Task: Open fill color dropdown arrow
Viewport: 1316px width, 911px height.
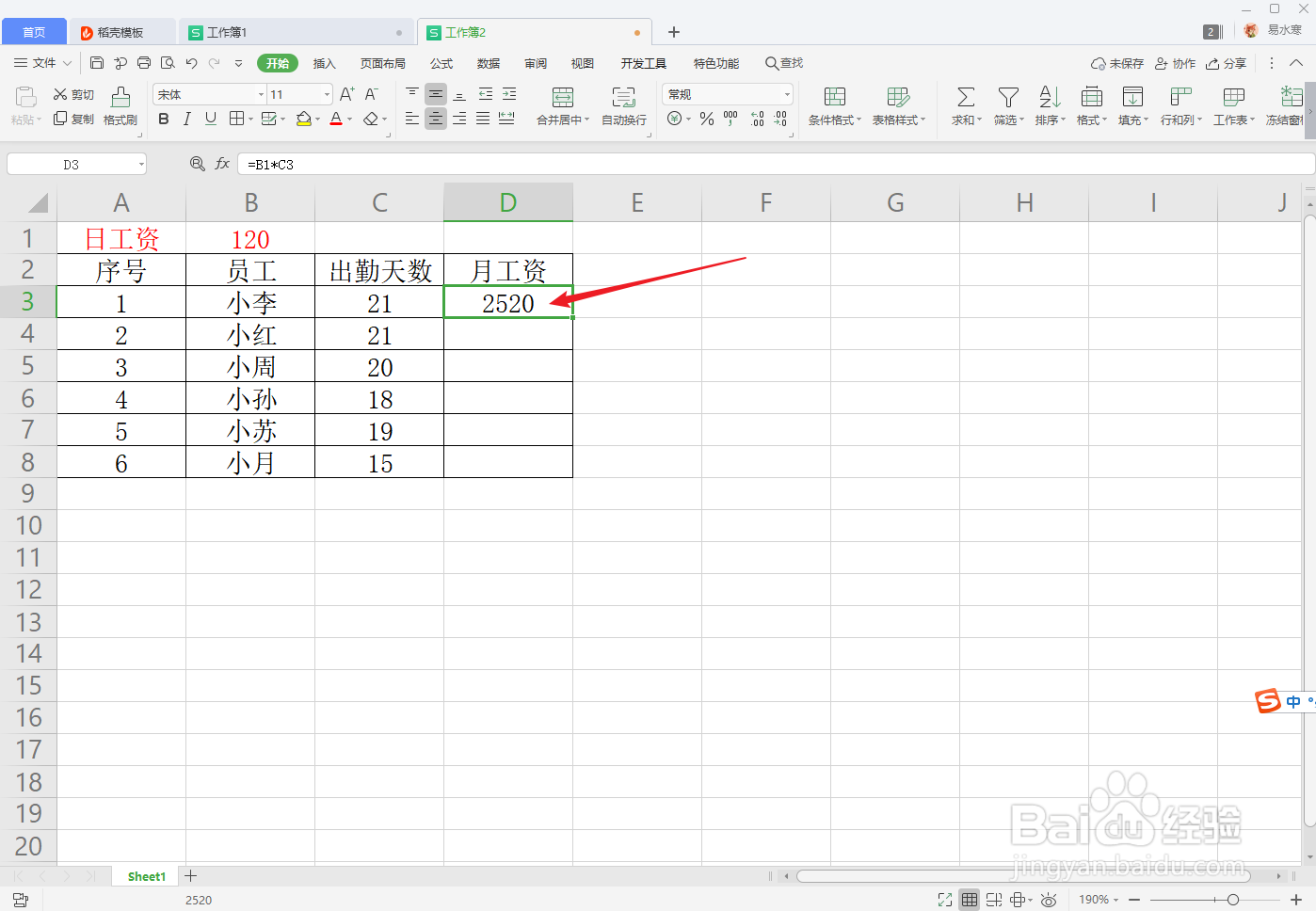Action: click(x=317, y=119)
